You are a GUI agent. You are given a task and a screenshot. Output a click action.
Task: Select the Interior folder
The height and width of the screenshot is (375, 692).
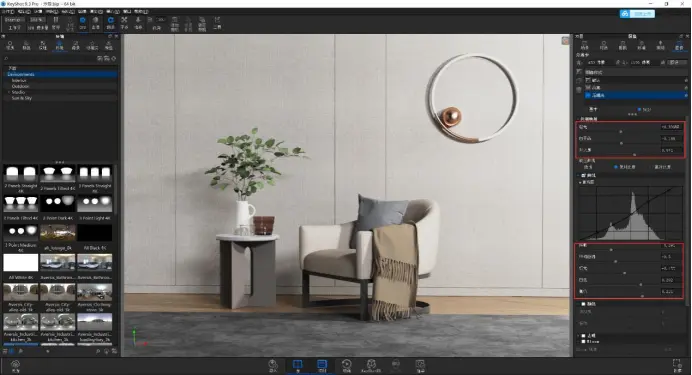[x=19, y=80]
